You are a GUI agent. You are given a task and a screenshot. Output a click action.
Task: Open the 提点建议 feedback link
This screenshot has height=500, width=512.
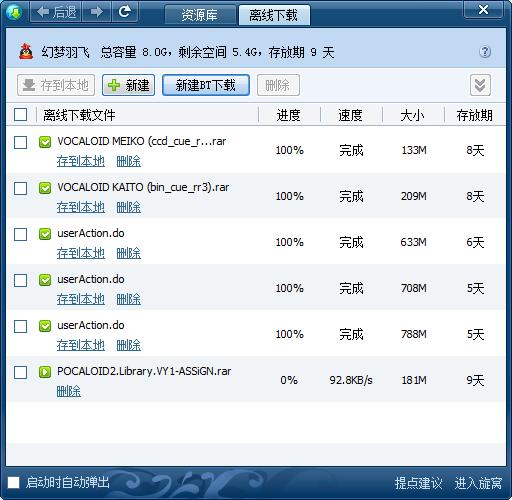[x=418, y=483]
